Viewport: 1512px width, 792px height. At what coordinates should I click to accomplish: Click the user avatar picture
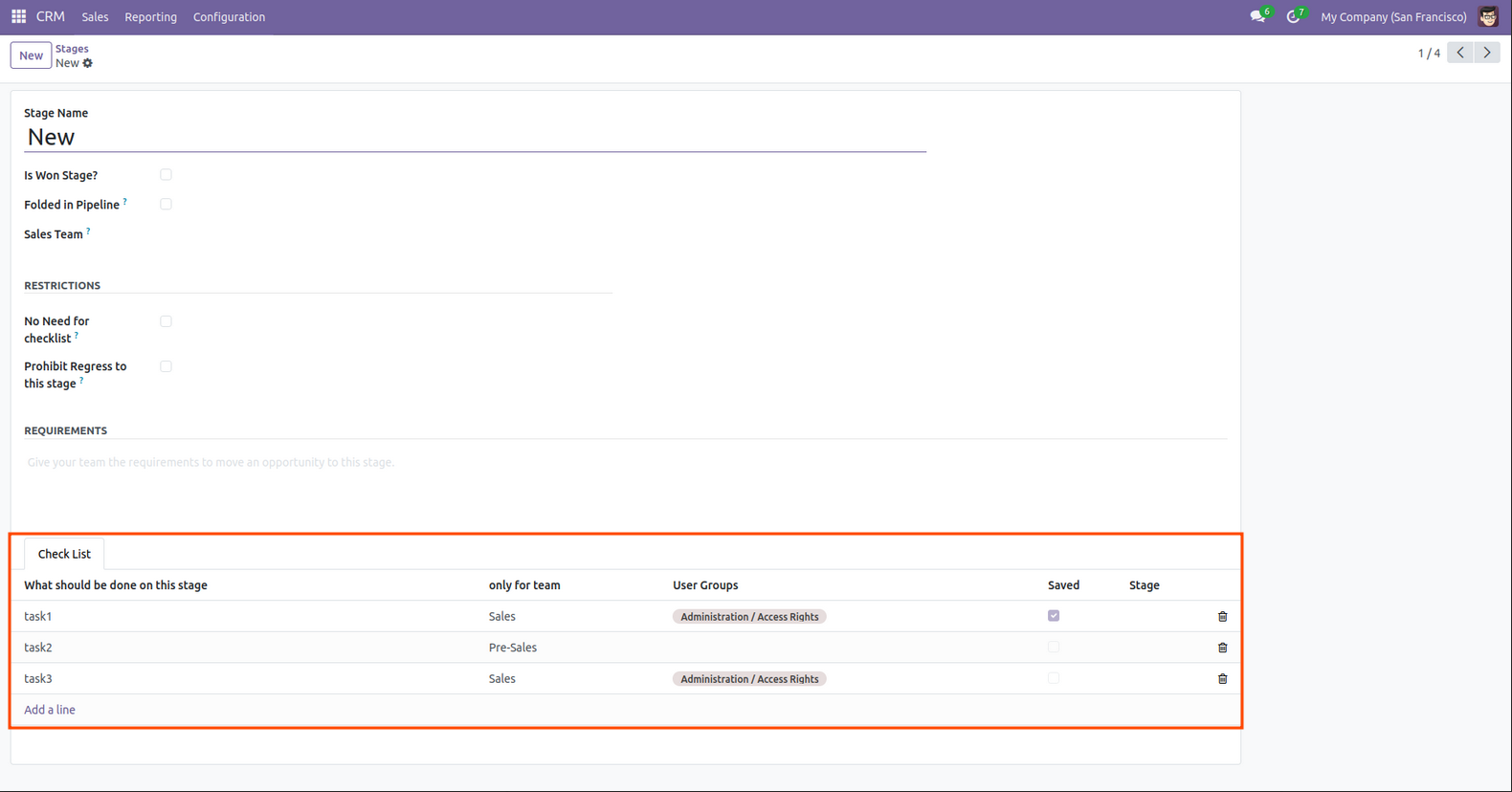[x=1488, y=16]
